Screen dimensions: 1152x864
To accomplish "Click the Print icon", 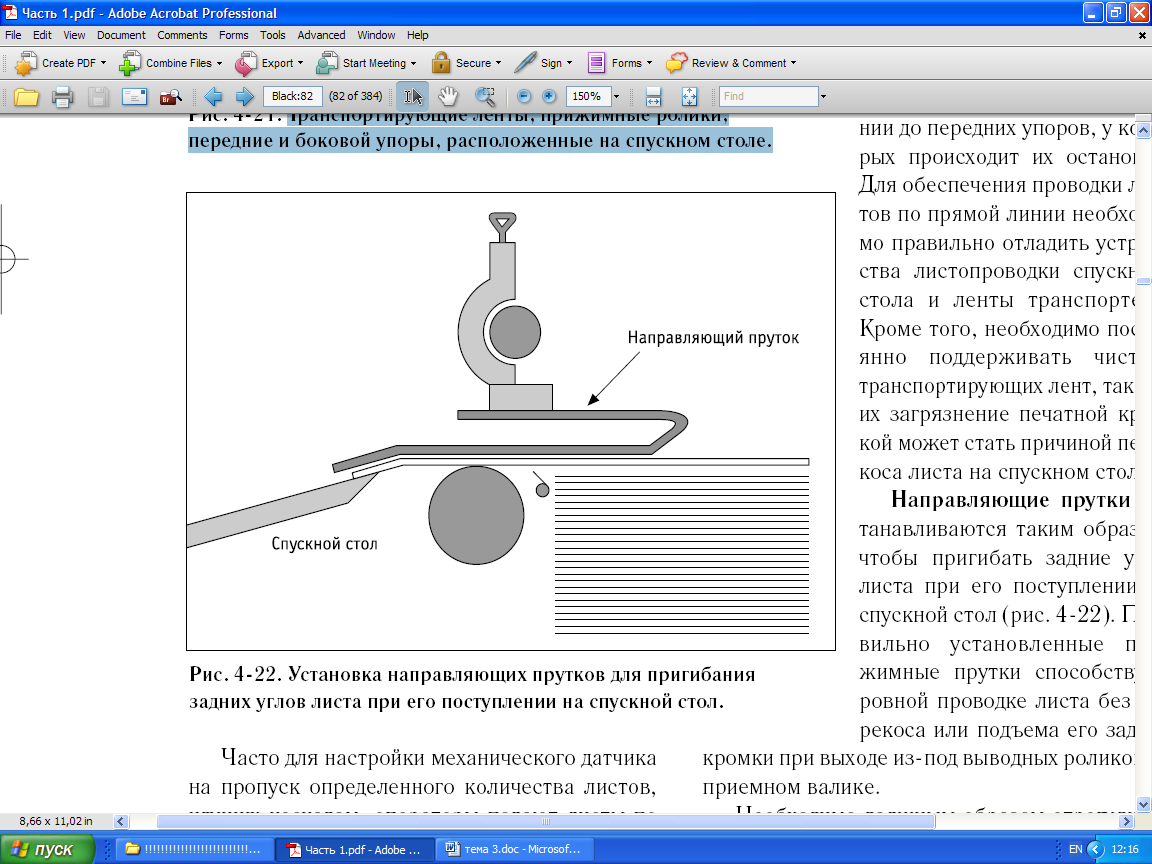I will click(62, 96).
